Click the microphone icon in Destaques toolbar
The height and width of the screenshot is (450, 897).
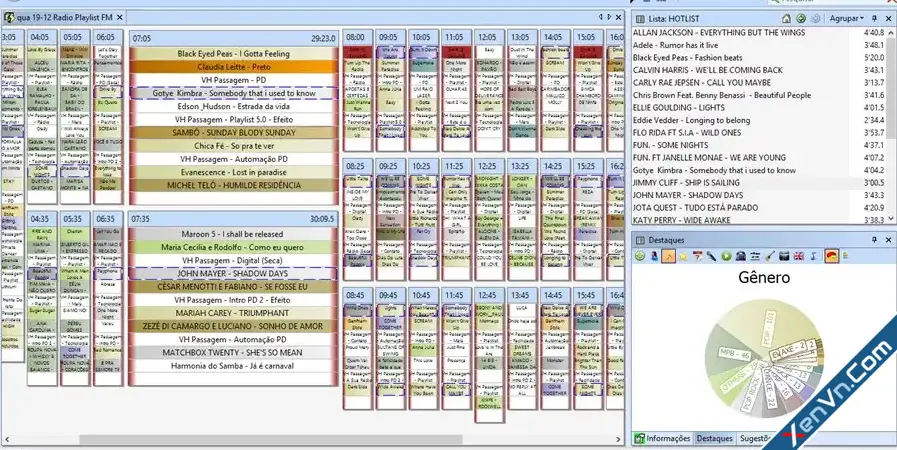coord(711,256)
